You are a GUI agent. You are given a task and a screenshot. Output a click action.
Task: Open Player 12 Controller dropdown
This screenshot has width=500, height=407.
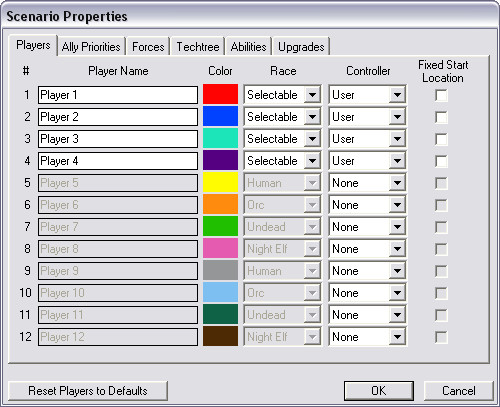pos(367,337)
